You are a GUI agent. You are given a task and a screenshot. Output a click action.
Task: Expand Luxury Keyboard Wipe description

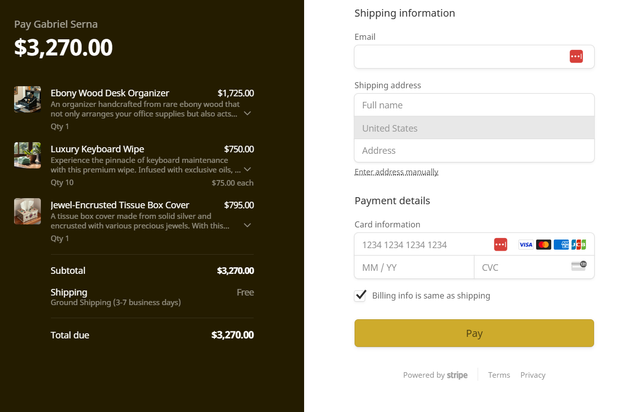(248, 169)
